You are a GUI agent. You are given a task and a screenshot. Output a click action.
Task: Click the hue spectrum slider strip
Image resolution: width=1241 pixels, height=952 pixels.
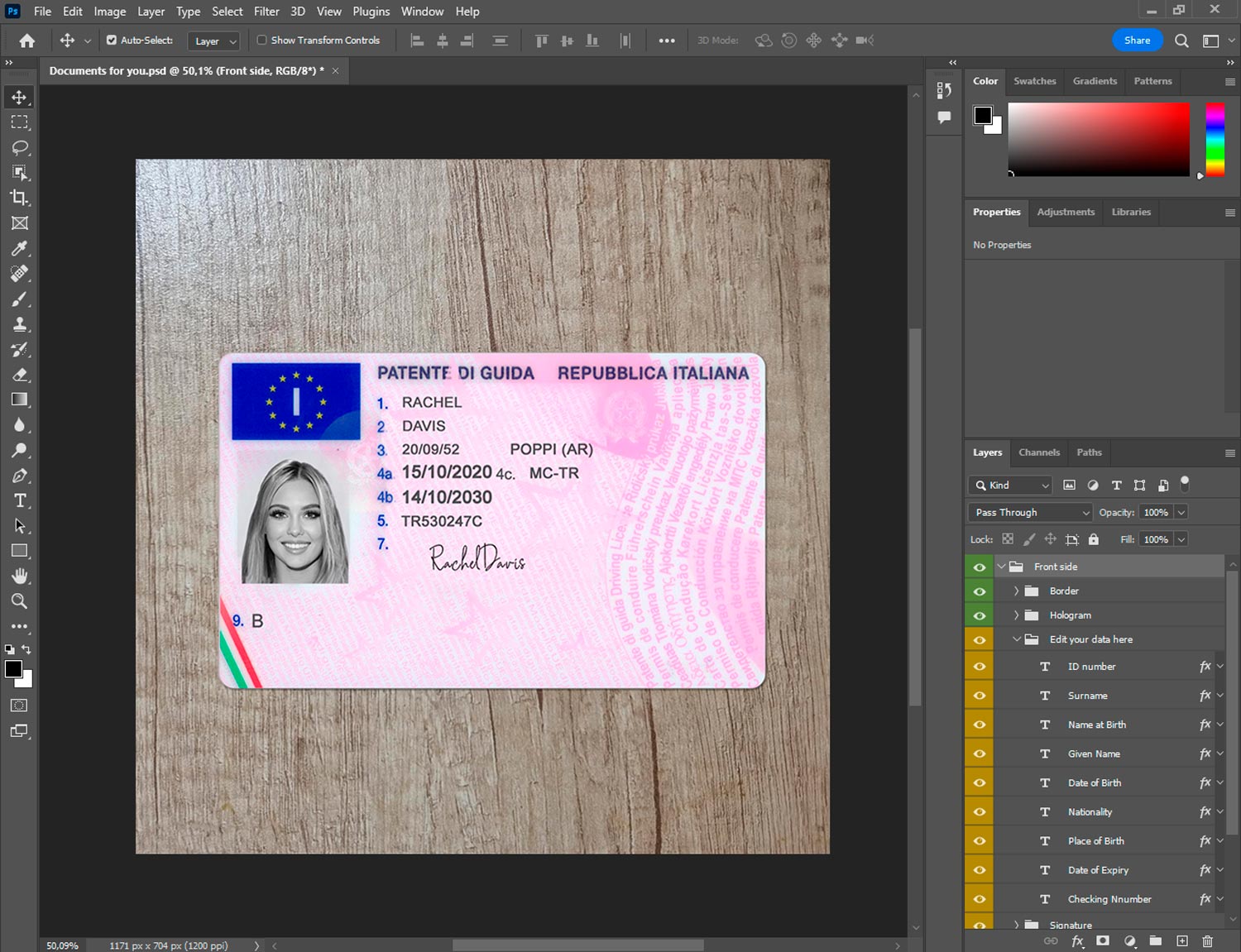1214,139
